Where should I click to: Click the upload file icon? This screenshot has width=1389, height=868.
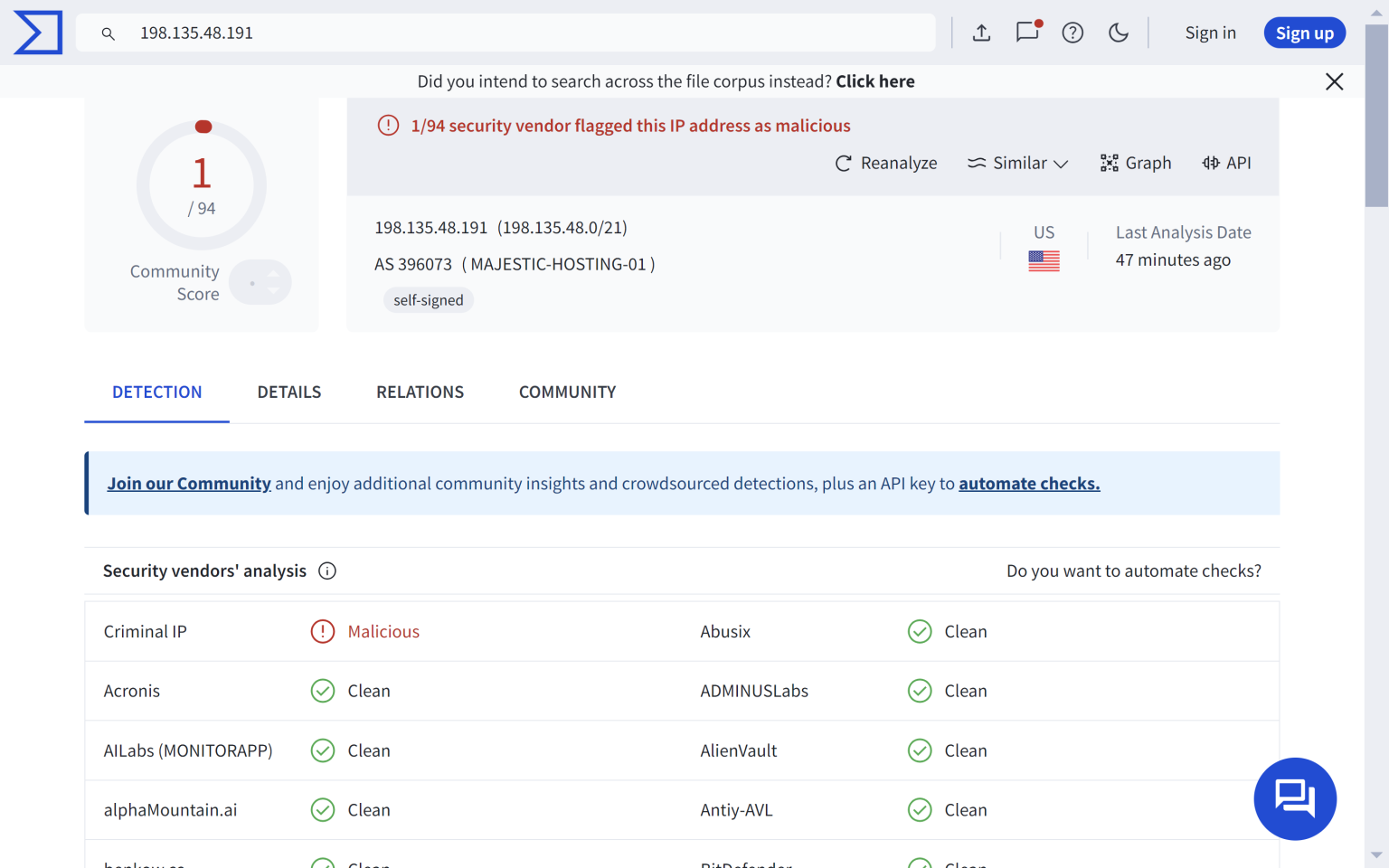[x=981, y=32]
